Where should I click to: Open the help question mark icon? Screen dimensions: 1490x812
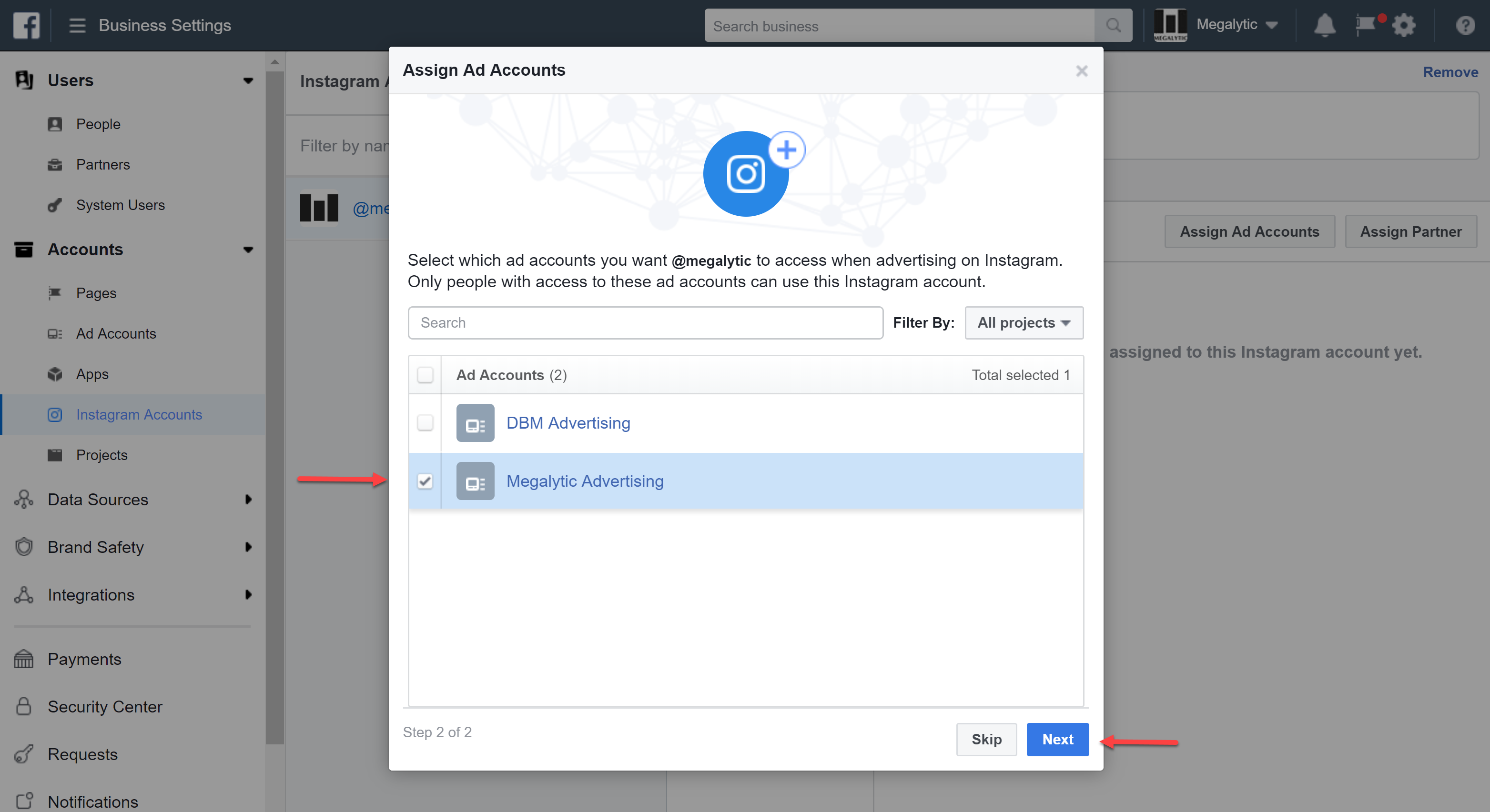tap(1465, 25)
